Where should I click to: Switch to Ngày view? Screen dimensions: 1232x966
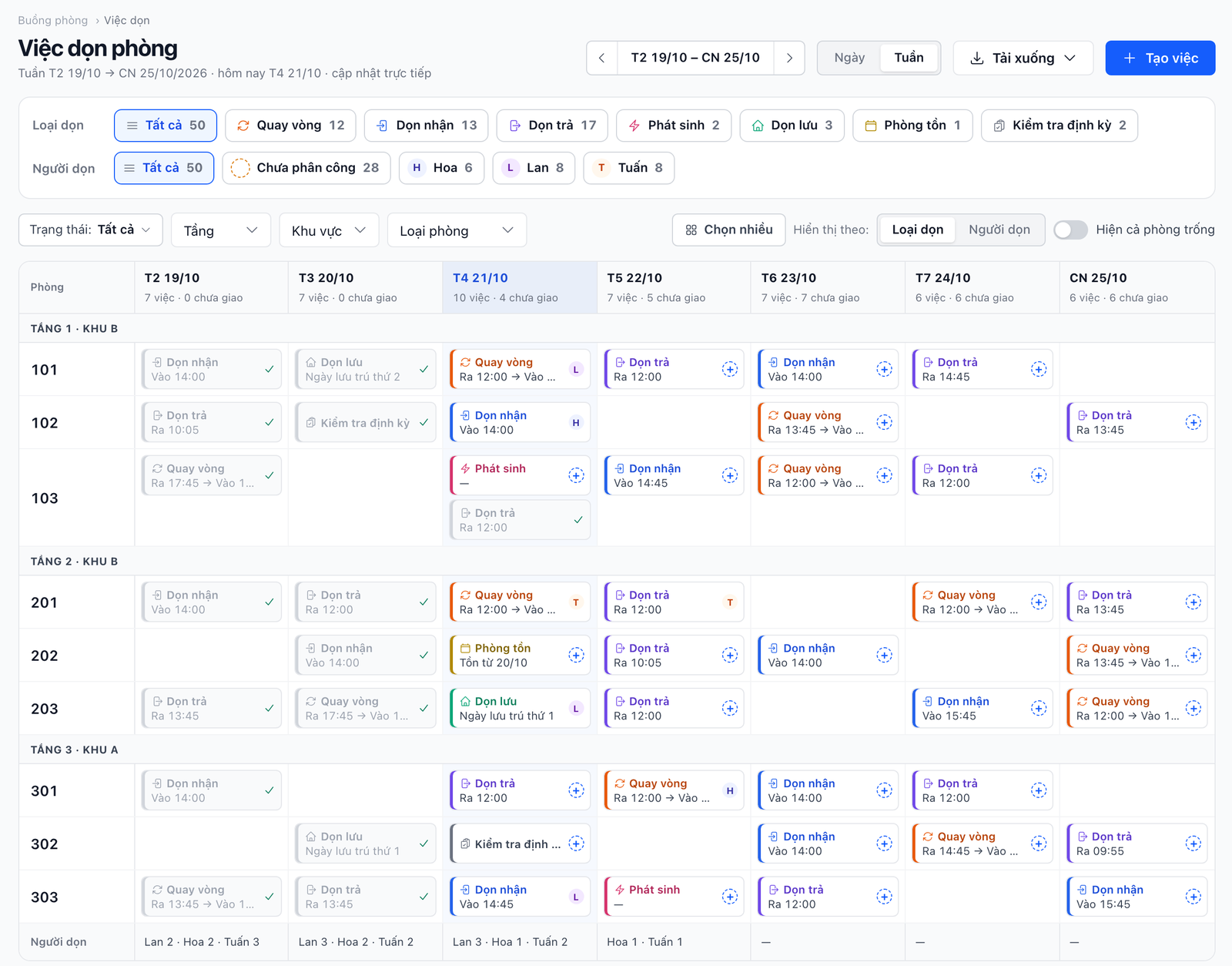(849, 58)
